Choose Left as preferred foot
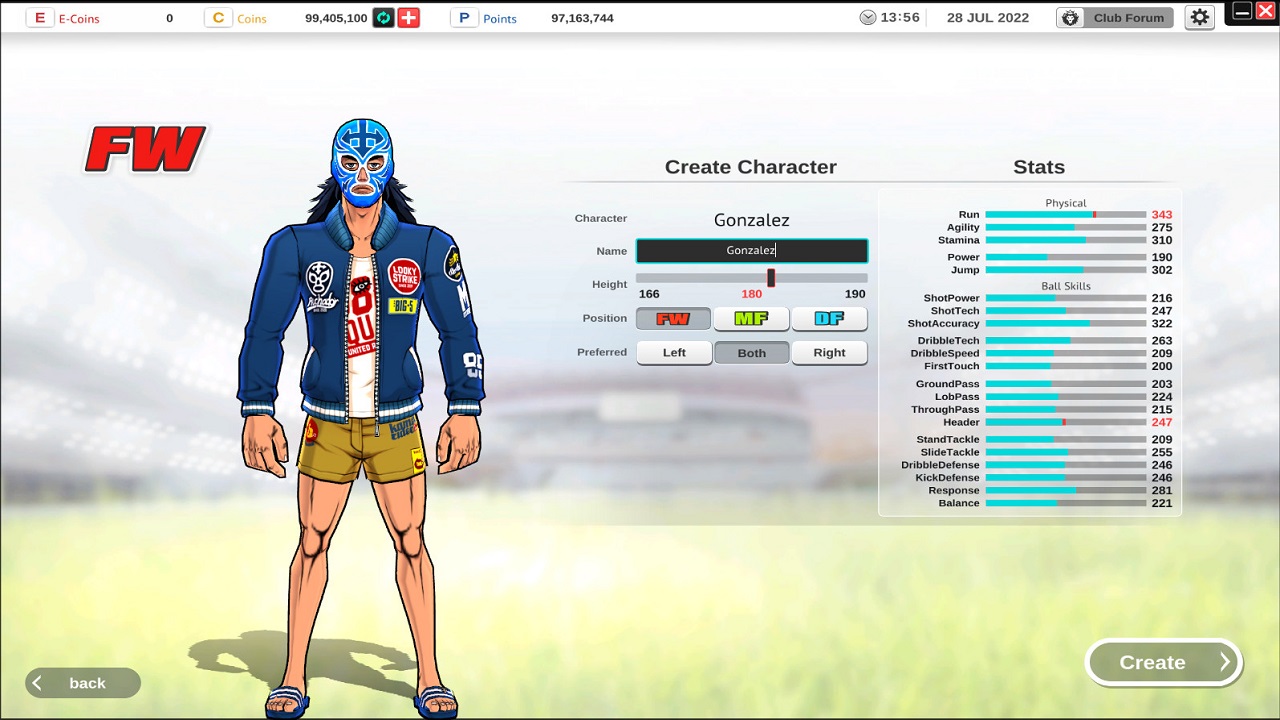Screen dimensions: 1280x720 674,353
